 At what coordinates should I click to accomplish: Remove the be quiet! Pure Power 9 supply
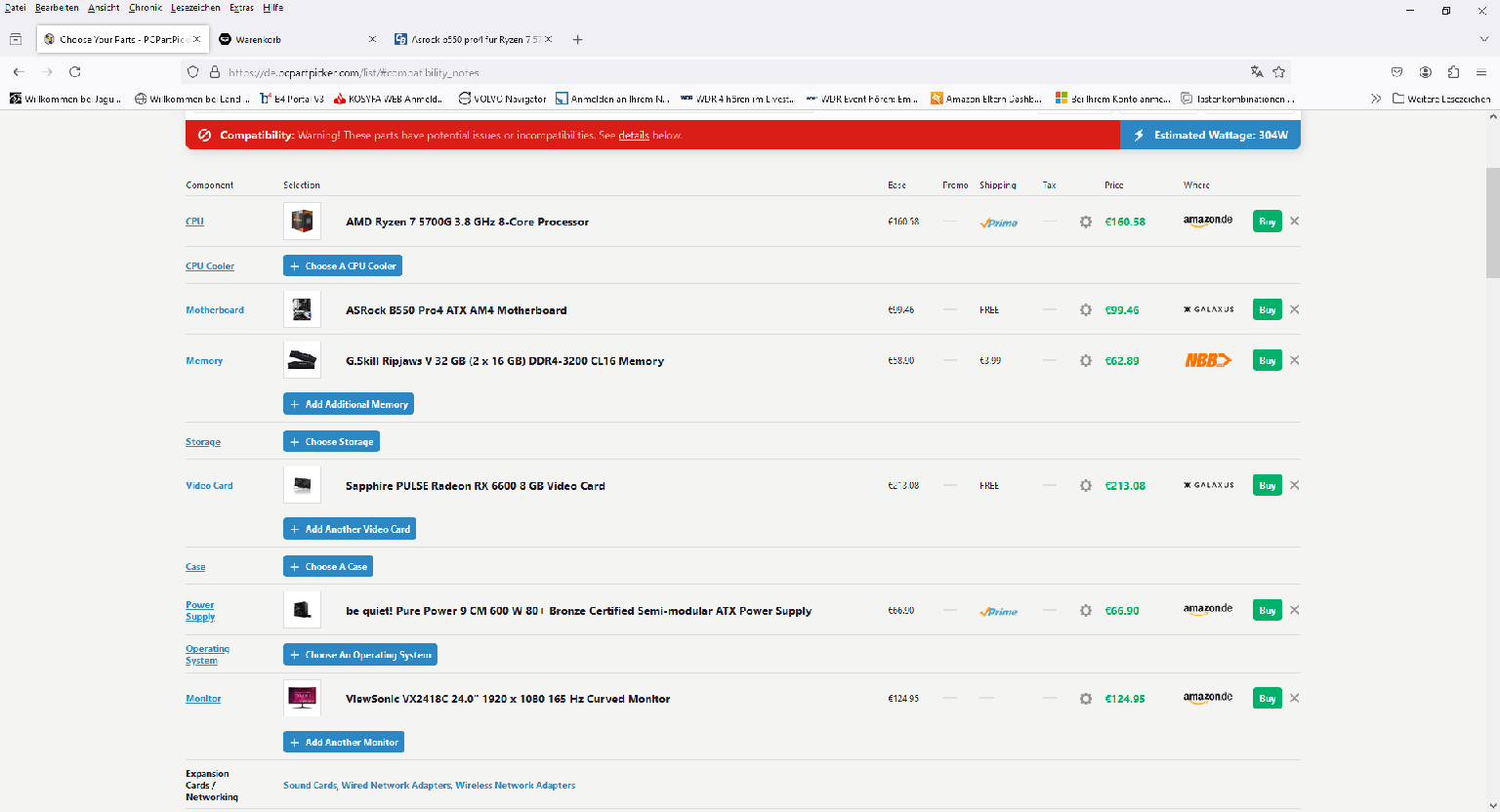pos(1294,610)
